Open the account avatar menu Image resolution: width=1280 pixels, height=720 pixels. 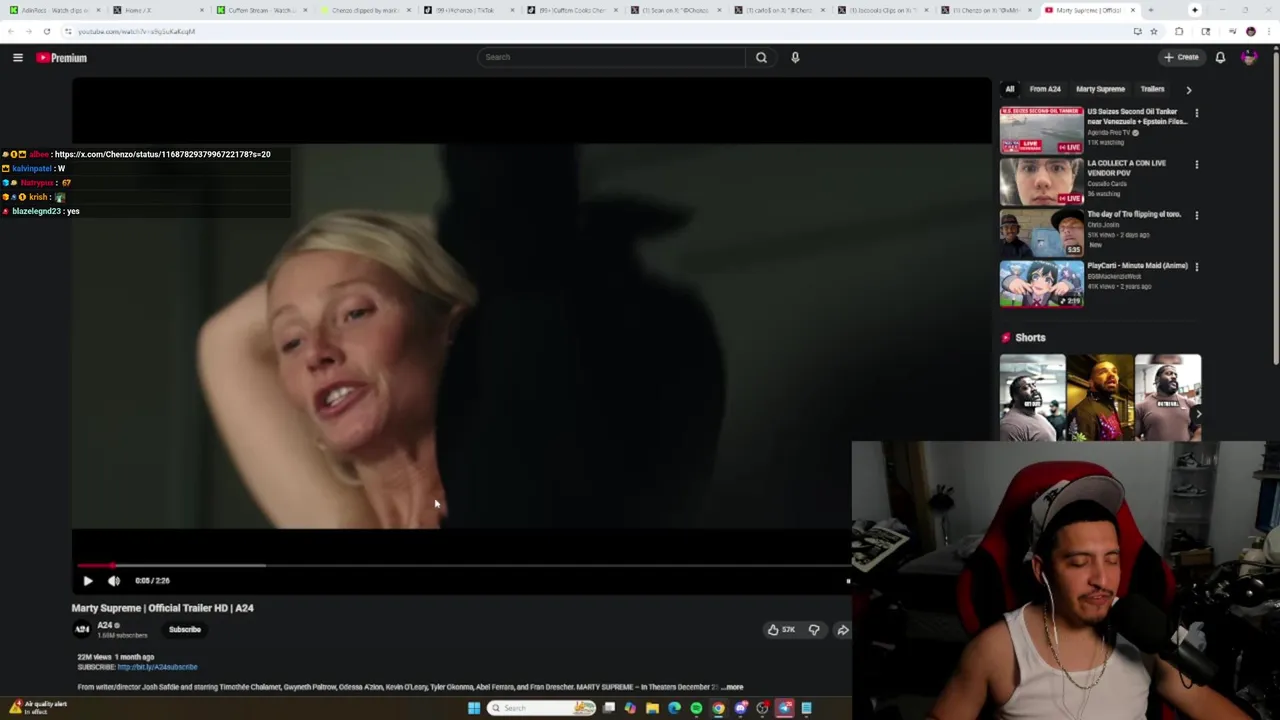[1249, 57]
